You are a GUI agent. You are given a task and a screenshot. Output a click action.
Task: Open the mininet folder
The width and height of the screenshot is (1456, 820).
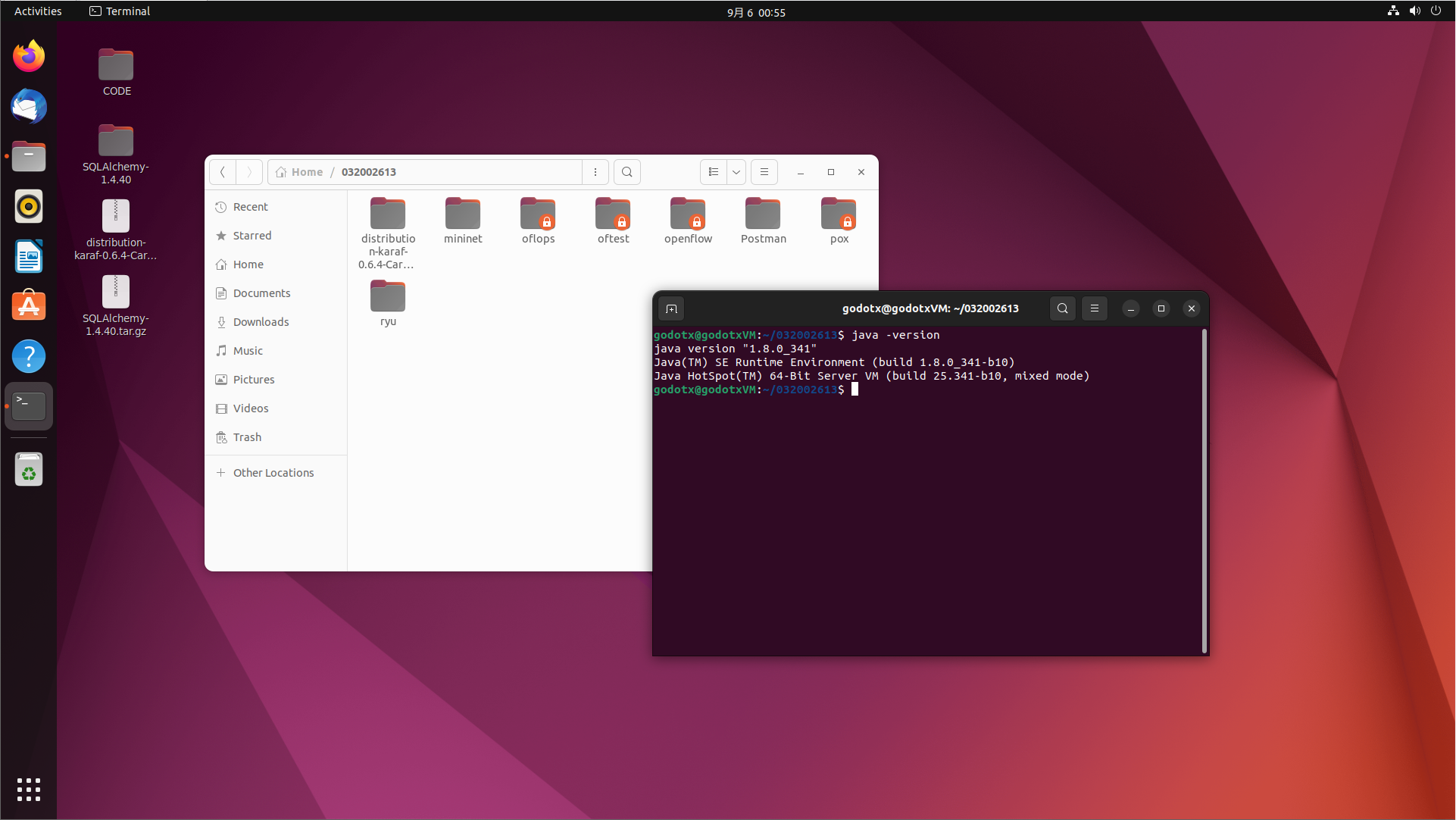click(462, 221)
